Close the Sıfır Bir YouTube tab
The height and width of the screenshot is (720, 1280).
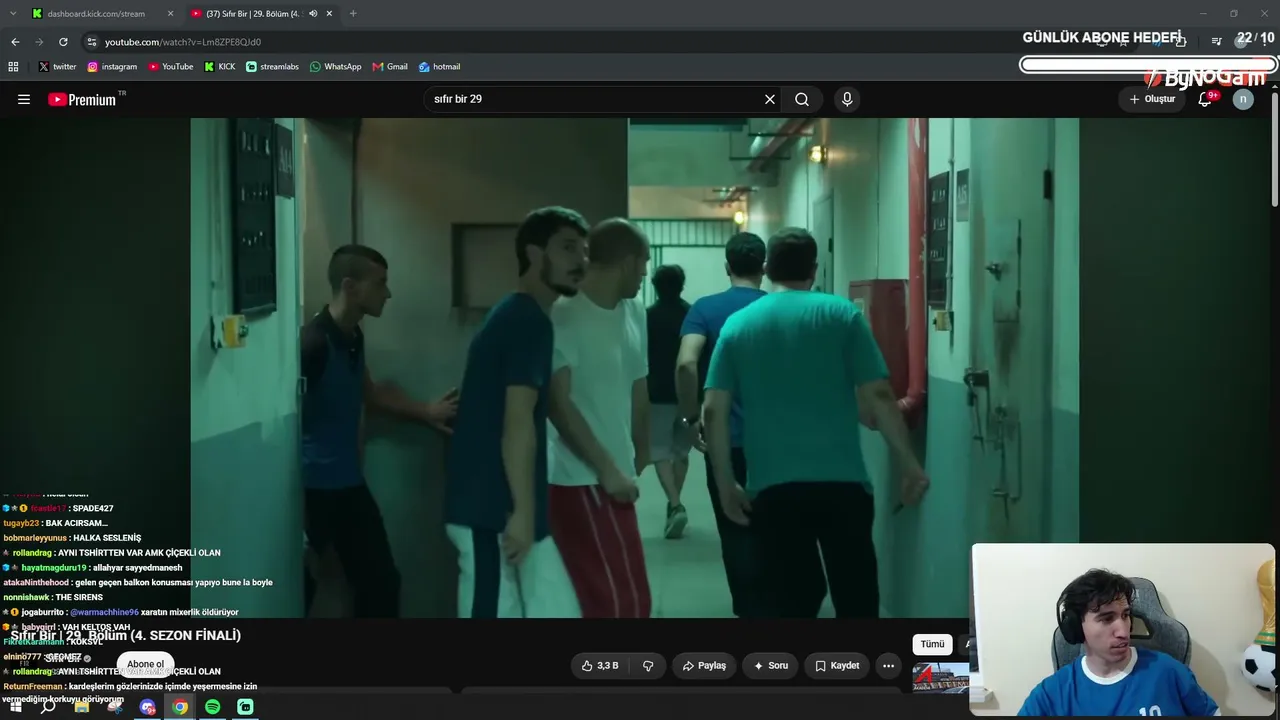pos(329,14)
